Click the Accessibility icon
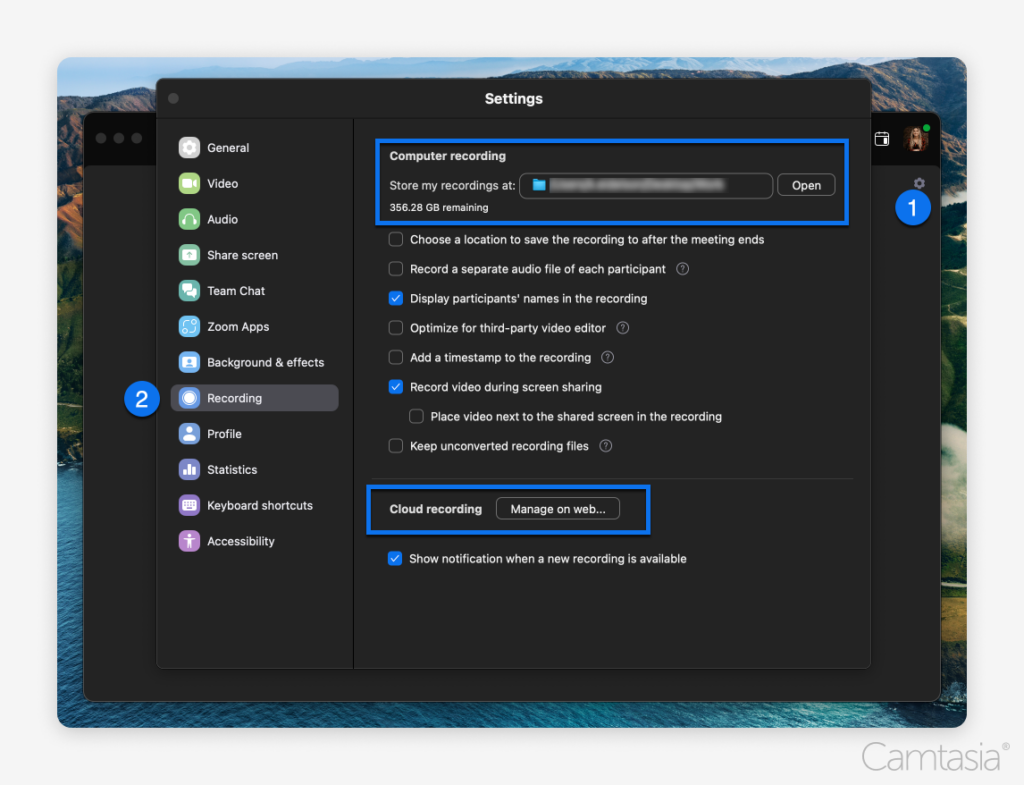1024x785 pixels. [x=189, y=541]
